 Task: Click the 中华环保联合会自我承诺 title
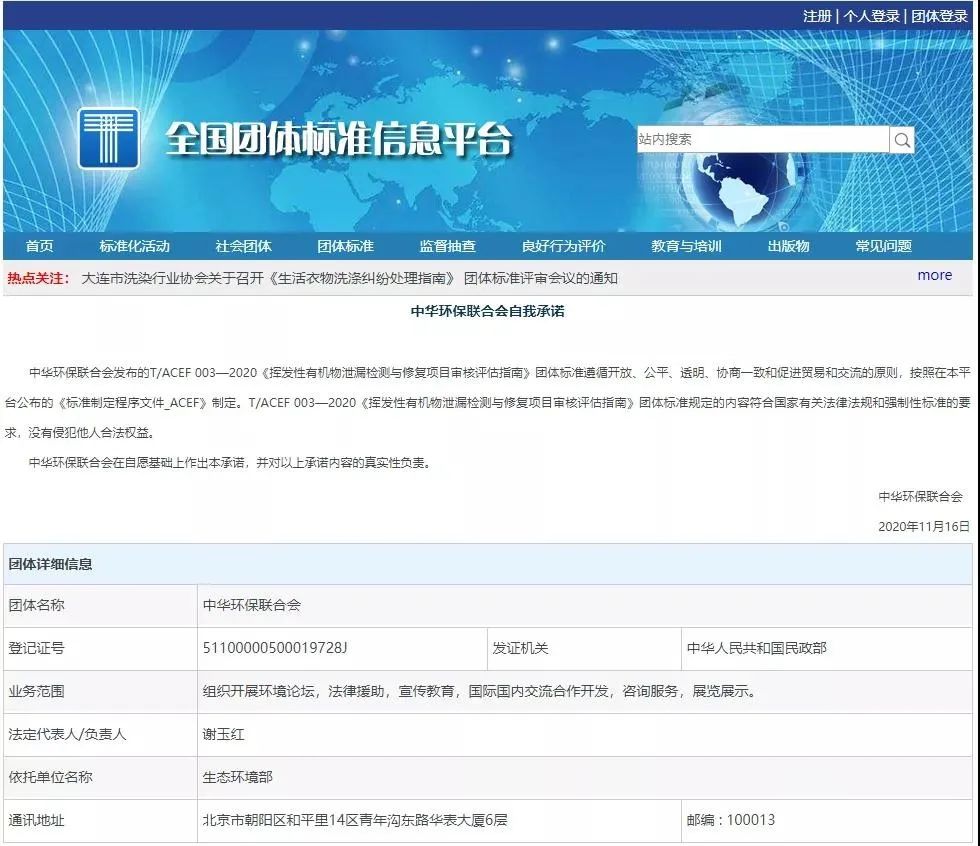tap(488, 311)
